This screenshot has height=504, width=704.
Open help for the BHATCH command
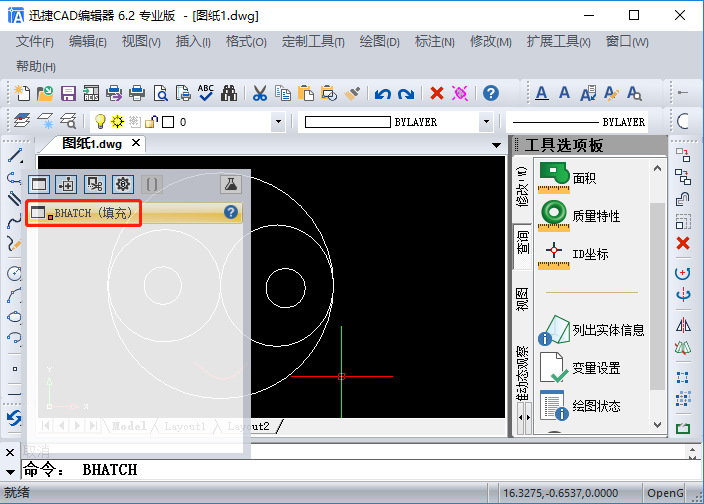231,212
